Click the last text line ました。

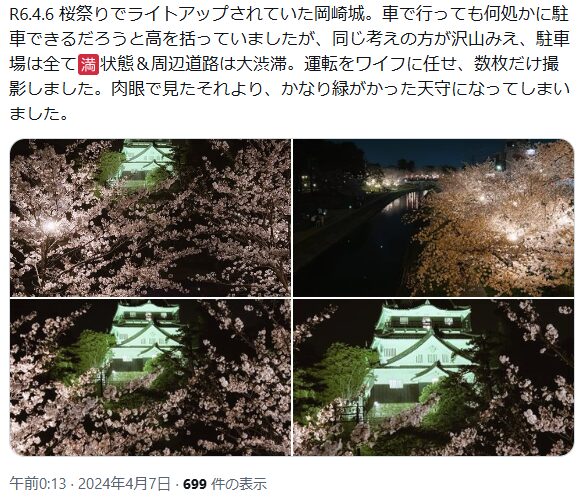(x=39, y=114)
